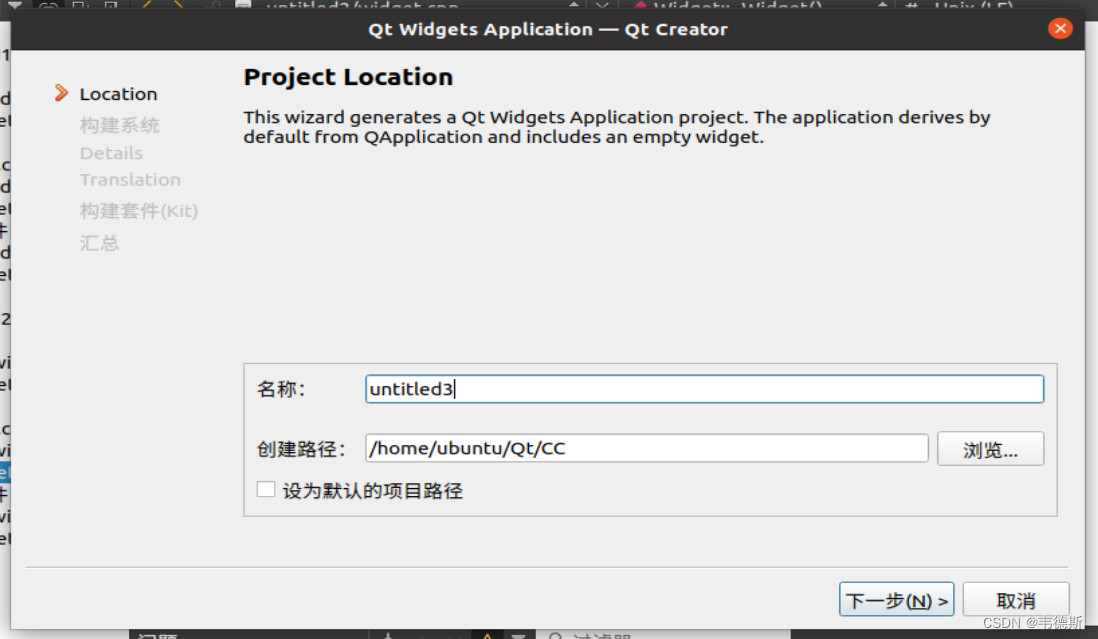Screen dimensions: 1098x639
Task: Open the 汇总 summary step
Action: tap(99, 243)
